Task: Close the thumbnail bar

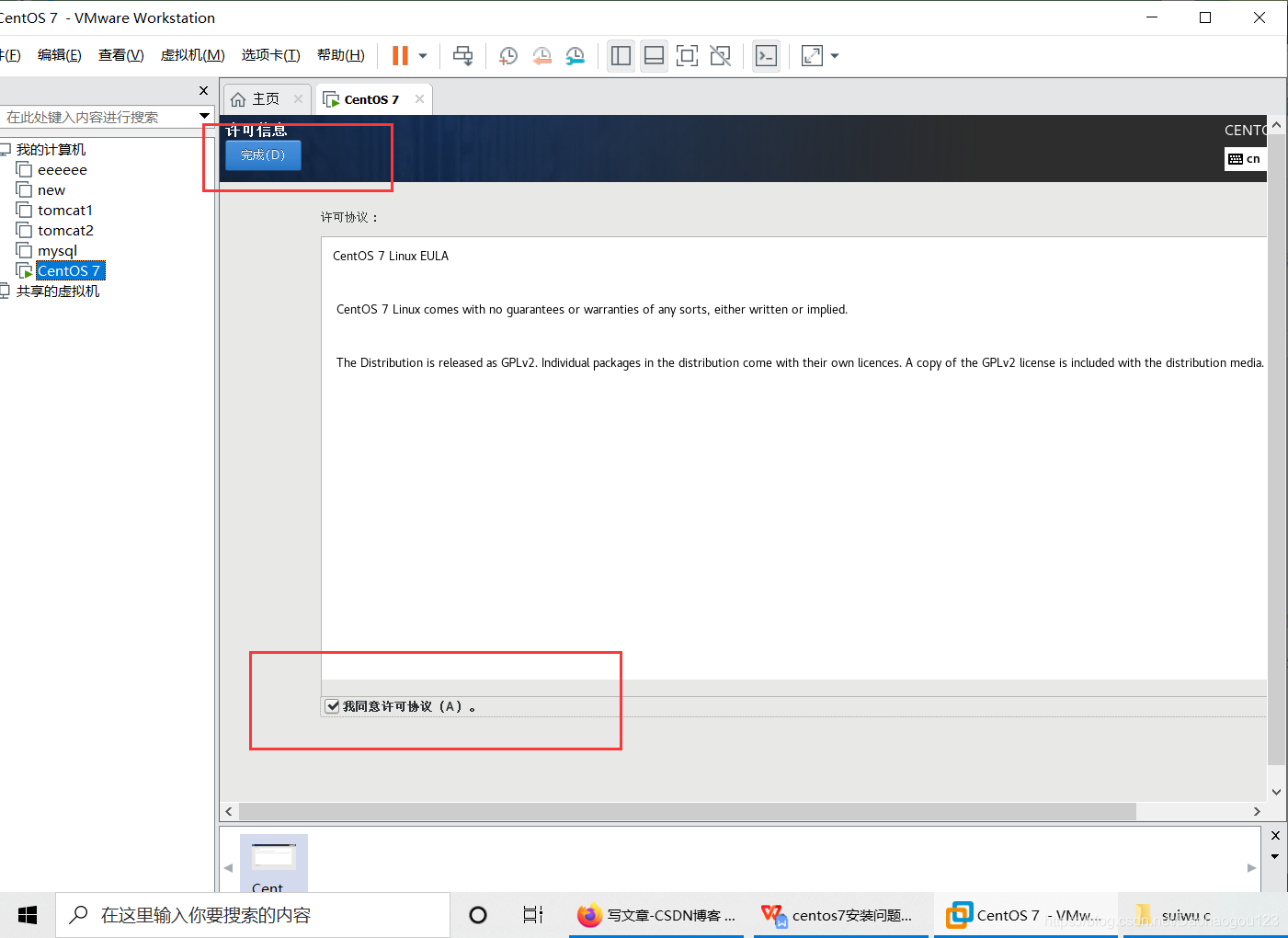Action: point(1275,836)
